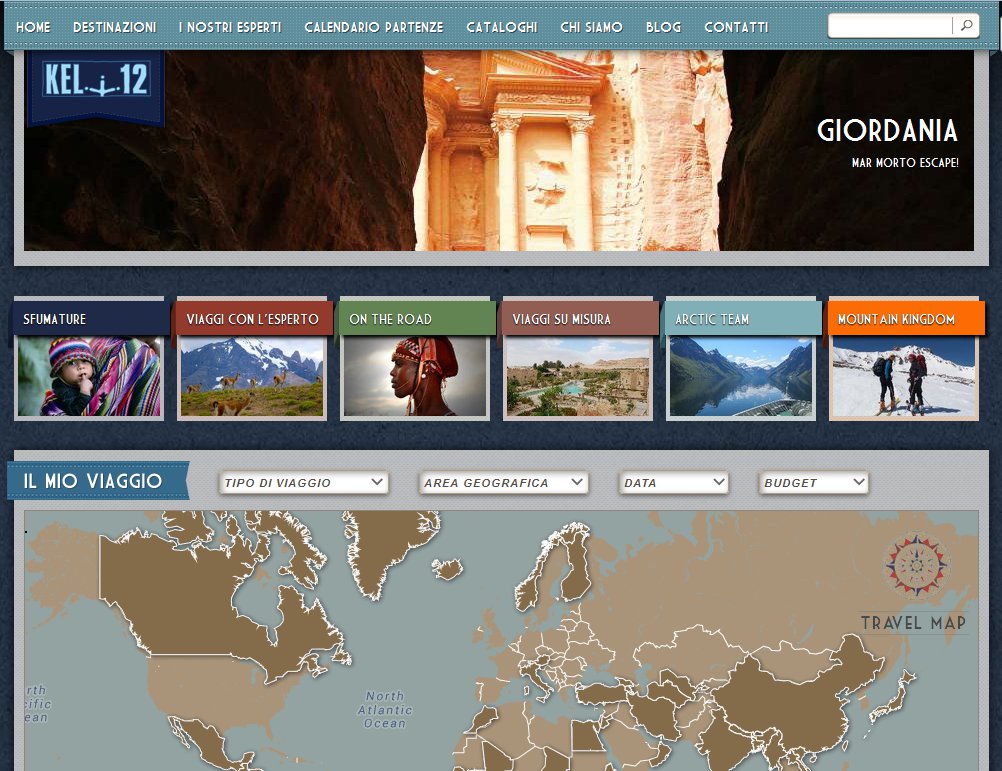
Task: Open Calendario Partenze in navigation
Action: (374, 27)
